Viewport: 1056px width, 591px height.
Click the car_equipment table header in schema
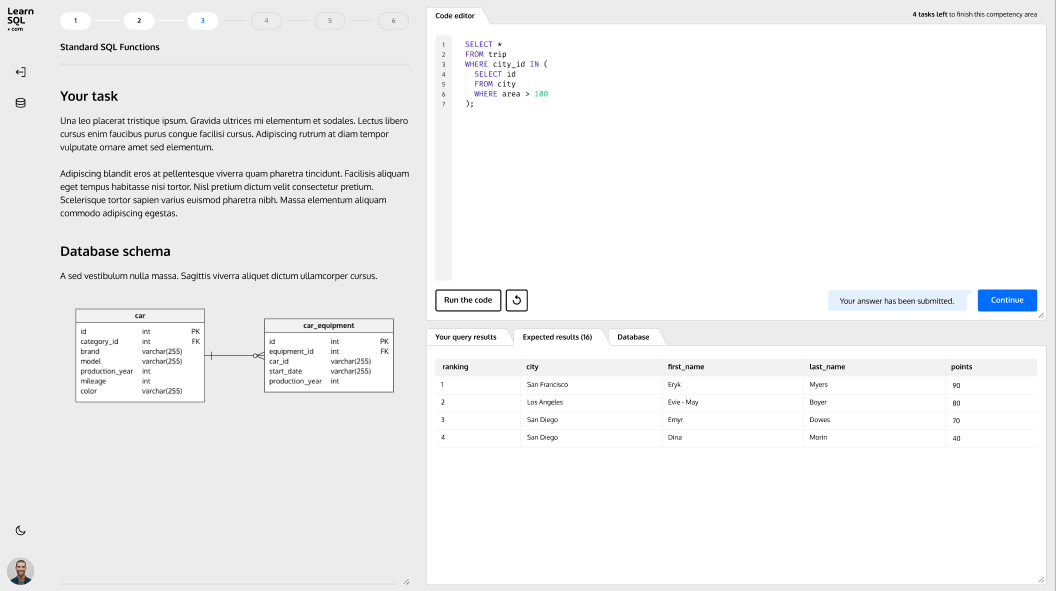click(329, 326)
